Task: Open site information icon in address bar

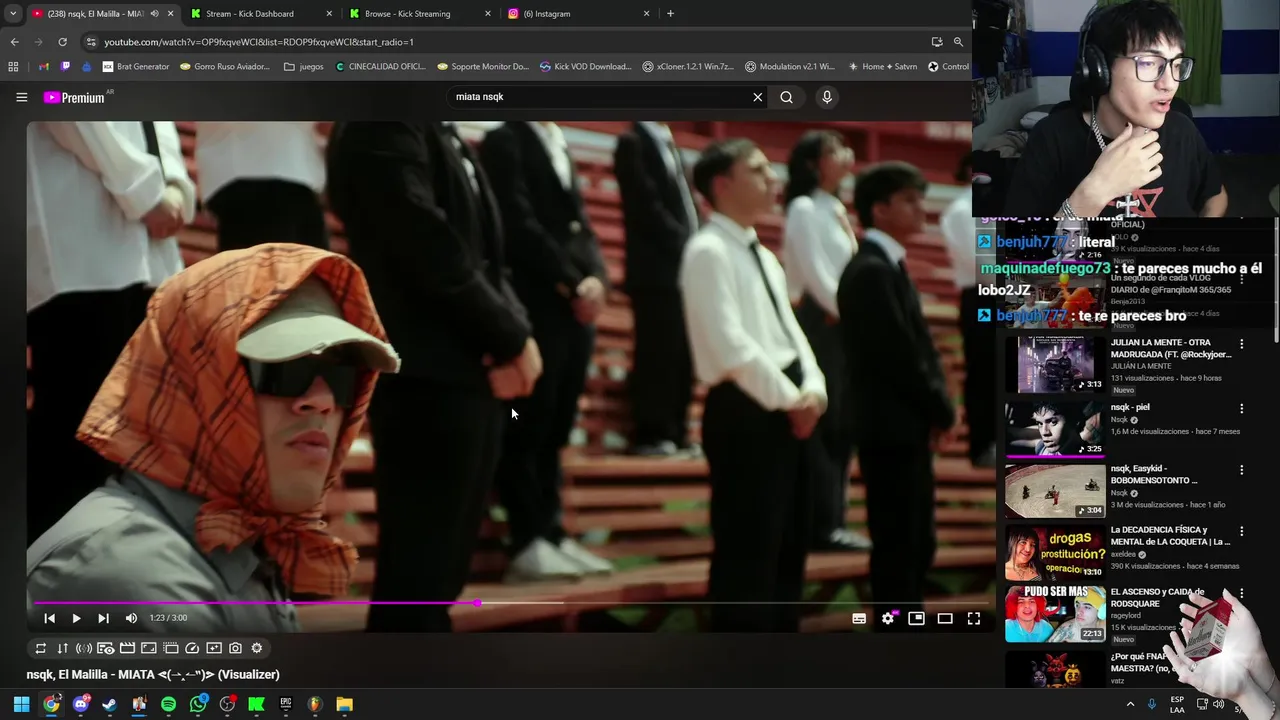Action: 91,42
